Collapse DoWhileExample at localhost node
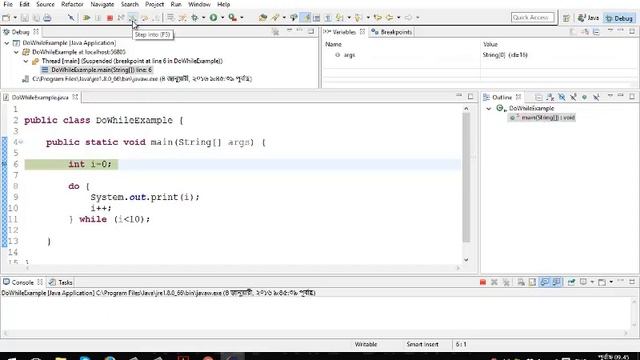The width and height of the screenshot is (640, 360). [x=16, y=52]
